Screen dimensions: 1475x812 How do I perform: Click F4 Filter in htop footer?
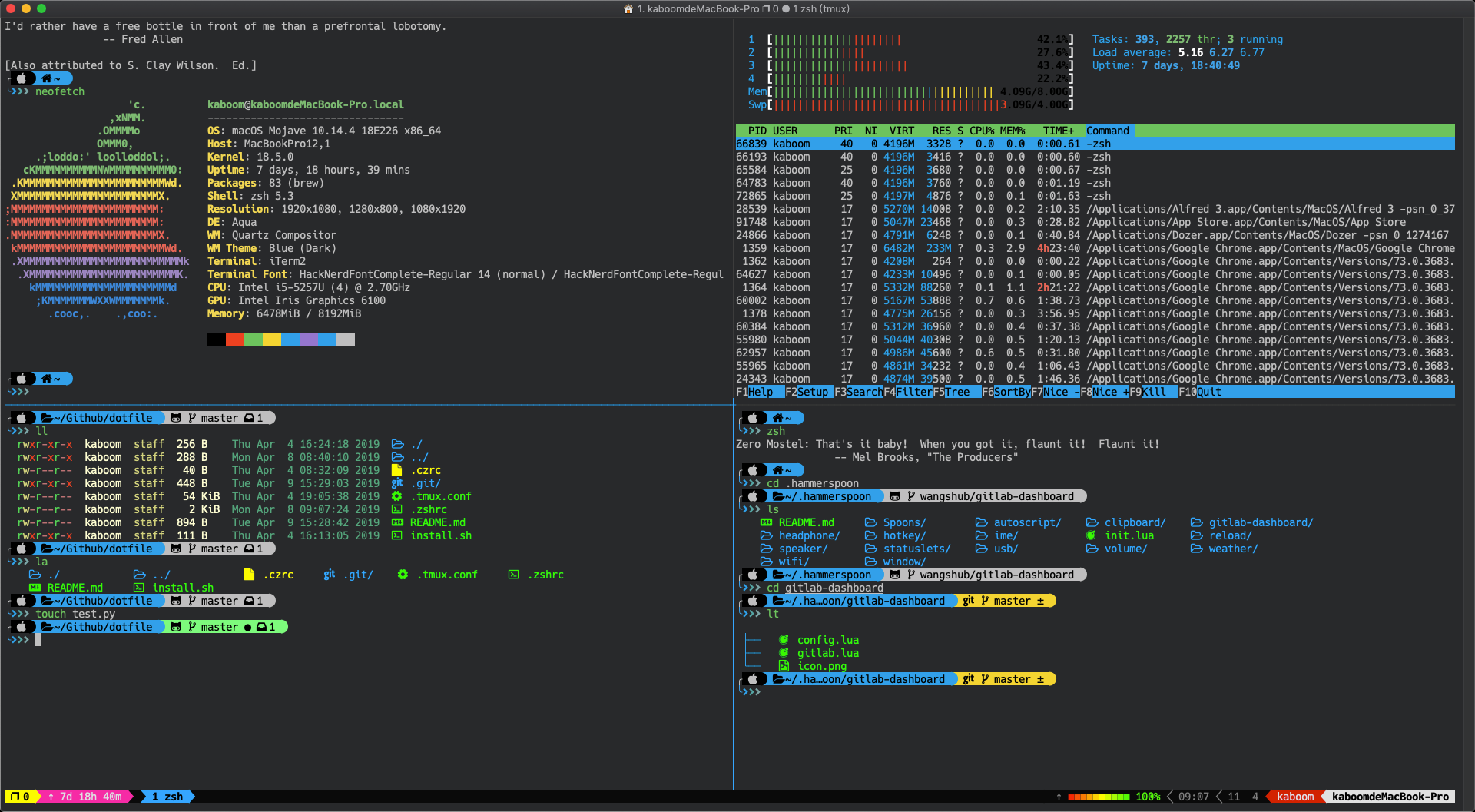pyautogui.click(x=908, y=392)
